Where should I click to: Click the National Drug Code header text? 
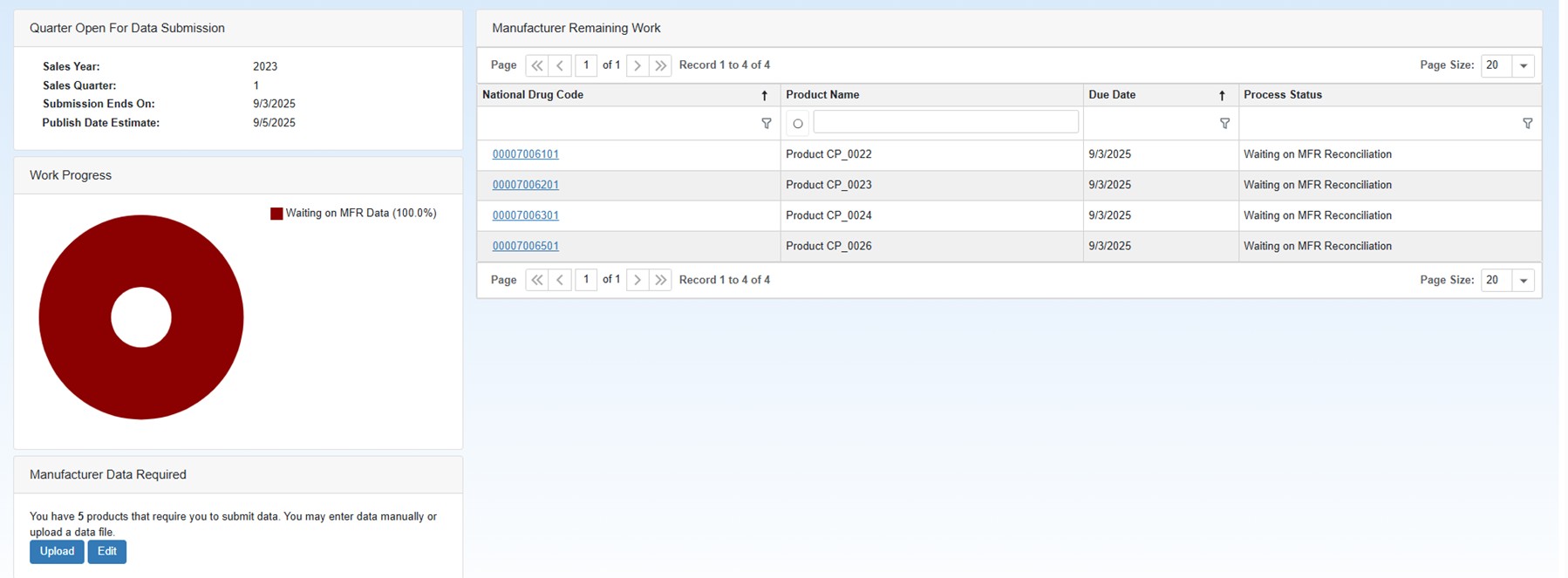coord(533,95)
